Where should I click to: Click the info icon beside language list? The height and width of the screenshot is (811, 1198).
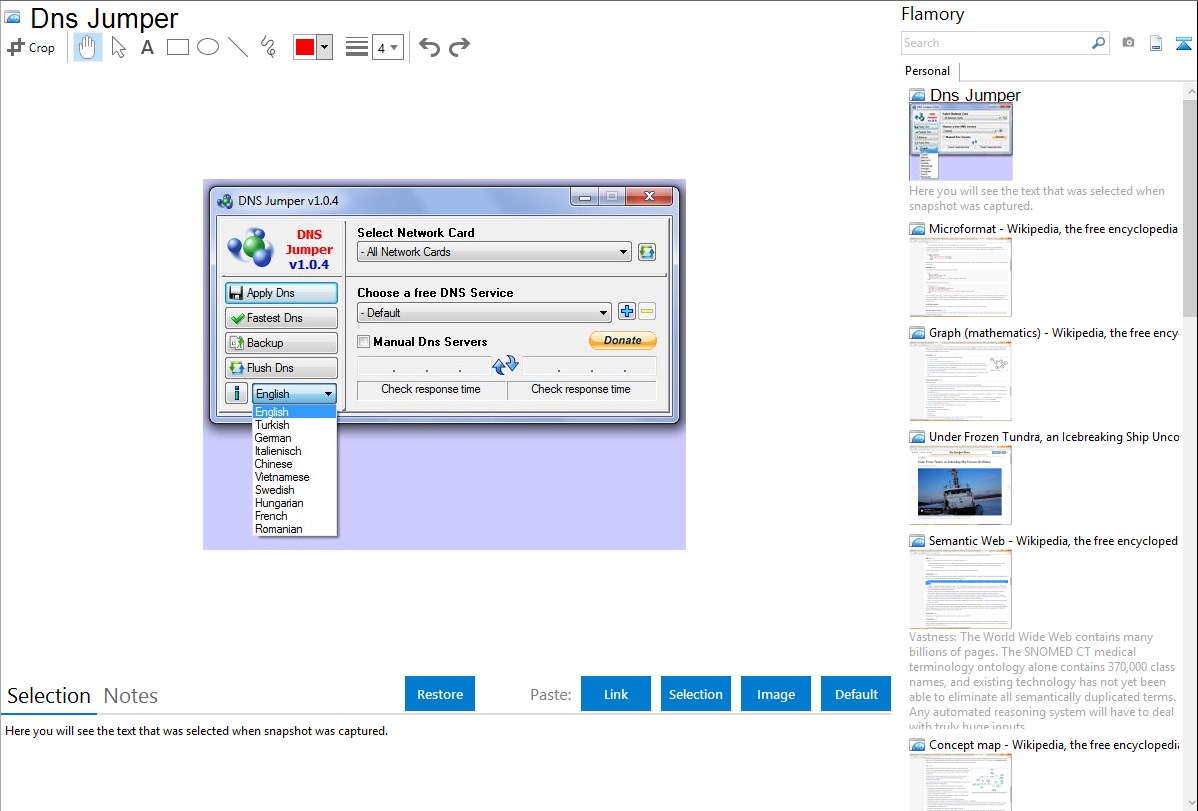pos(237,393)
